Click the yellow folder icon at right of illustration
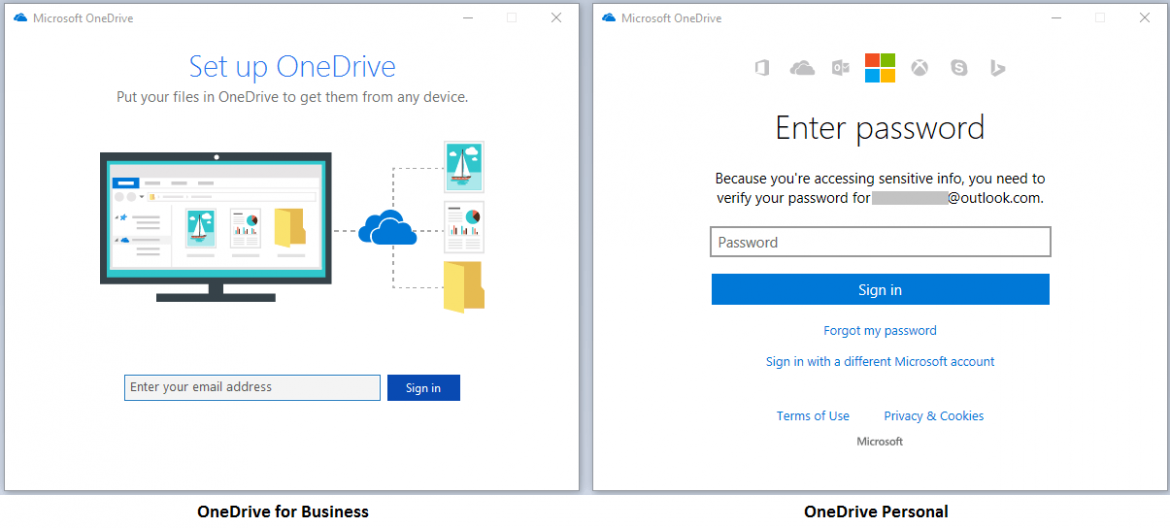Screen dimensions: 1170x528 tap(464, 286)
